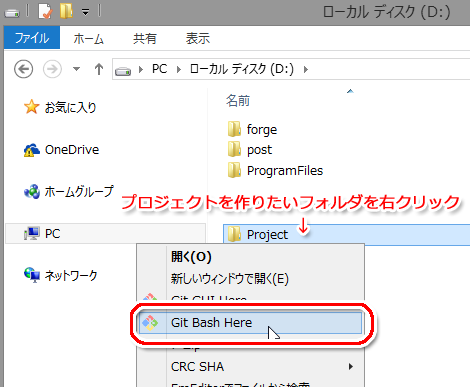Expand the chevron before PC in address bar

tap(141, 70)
